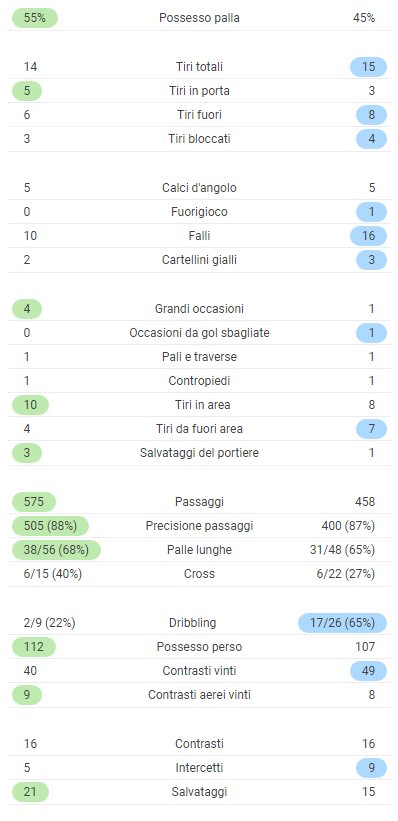The image size is (398, 821).
Task: Click Occasioni da gol sbagliate label
Action: coord(200,333)
